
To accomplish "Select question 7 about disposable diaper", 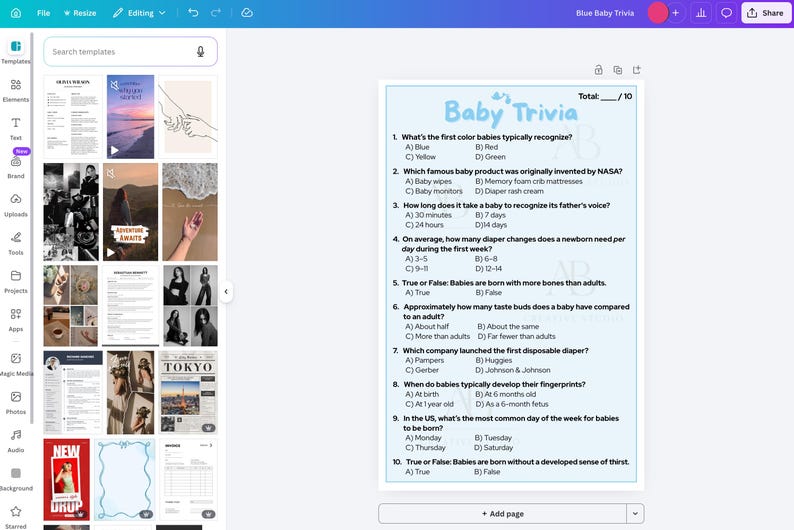I will pyautogui.click(x=490, y=350).
